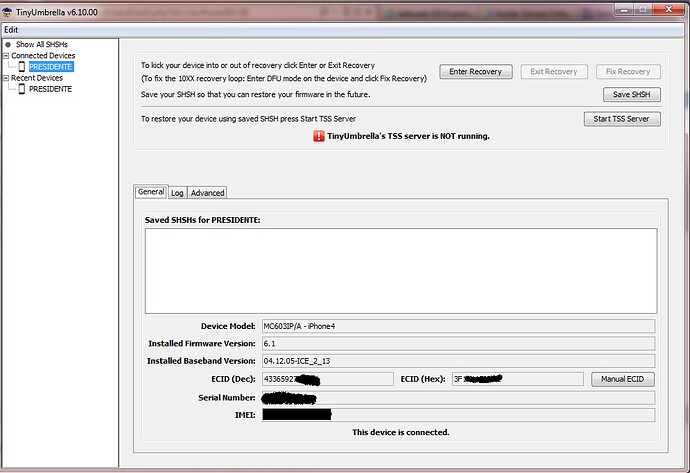Screen dimensions: 690x473
Task: Click the phone icon under Connected Devices
Action: pos(22,66)
